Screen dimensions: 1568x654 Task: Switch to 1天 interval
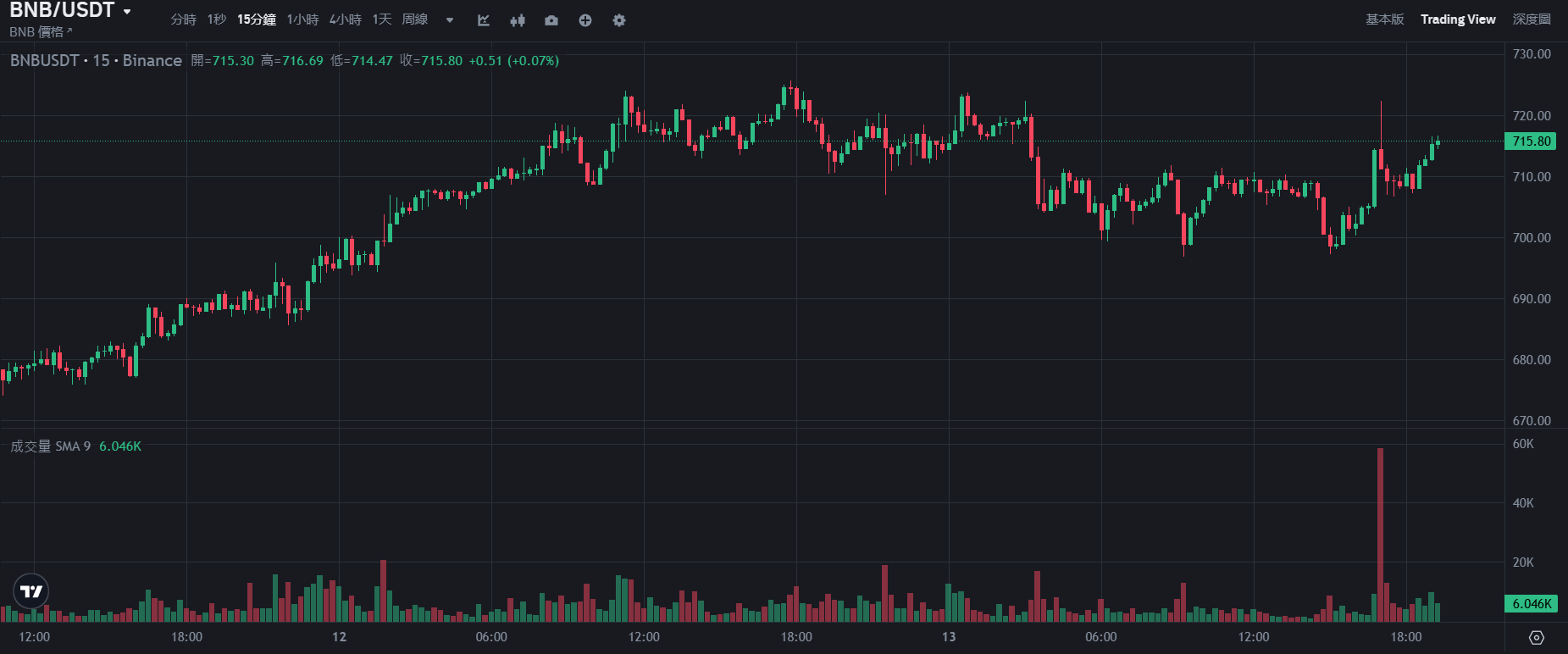(382, 19)
